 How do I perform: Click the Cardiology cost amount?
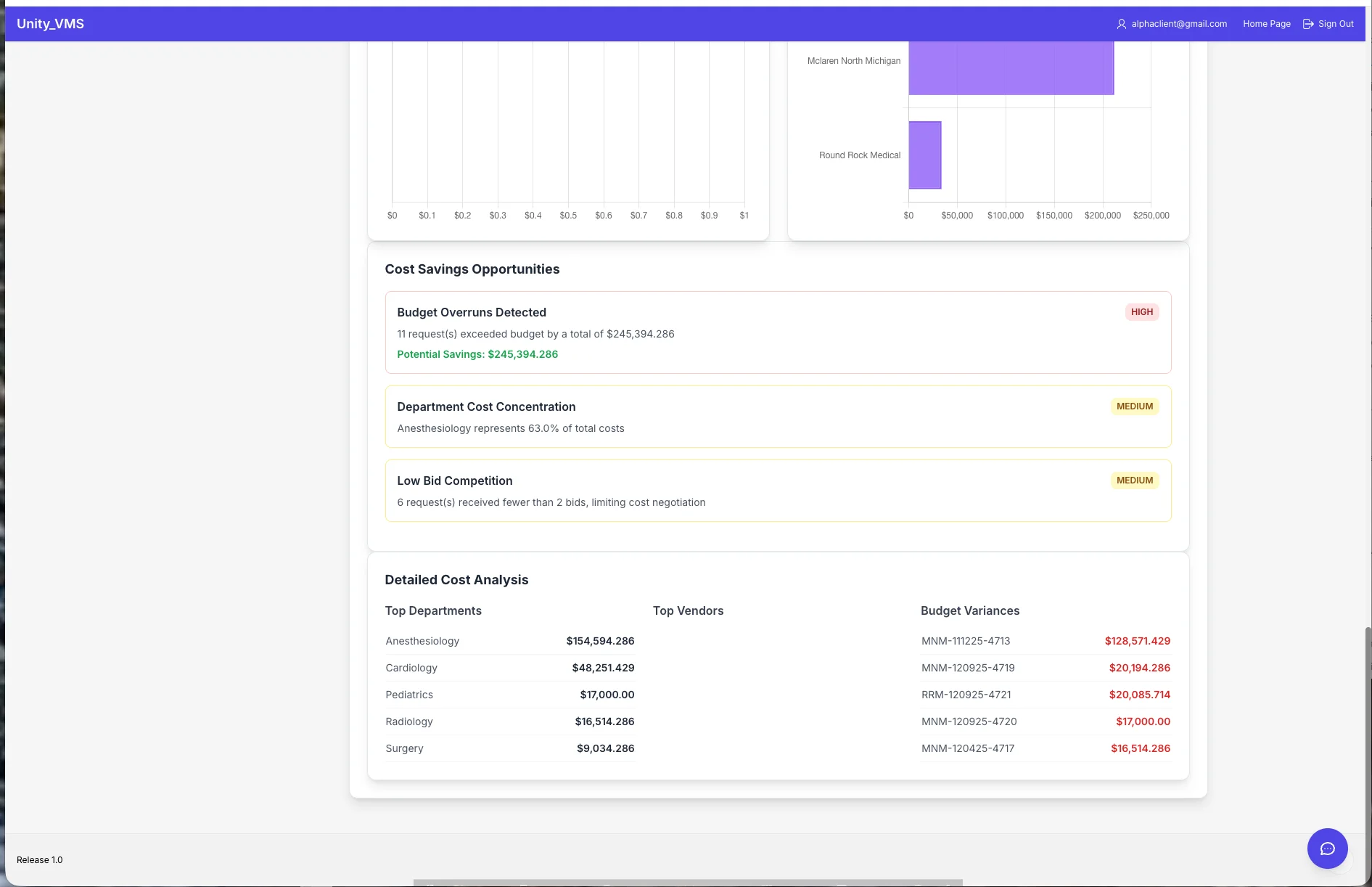(602, 668)
